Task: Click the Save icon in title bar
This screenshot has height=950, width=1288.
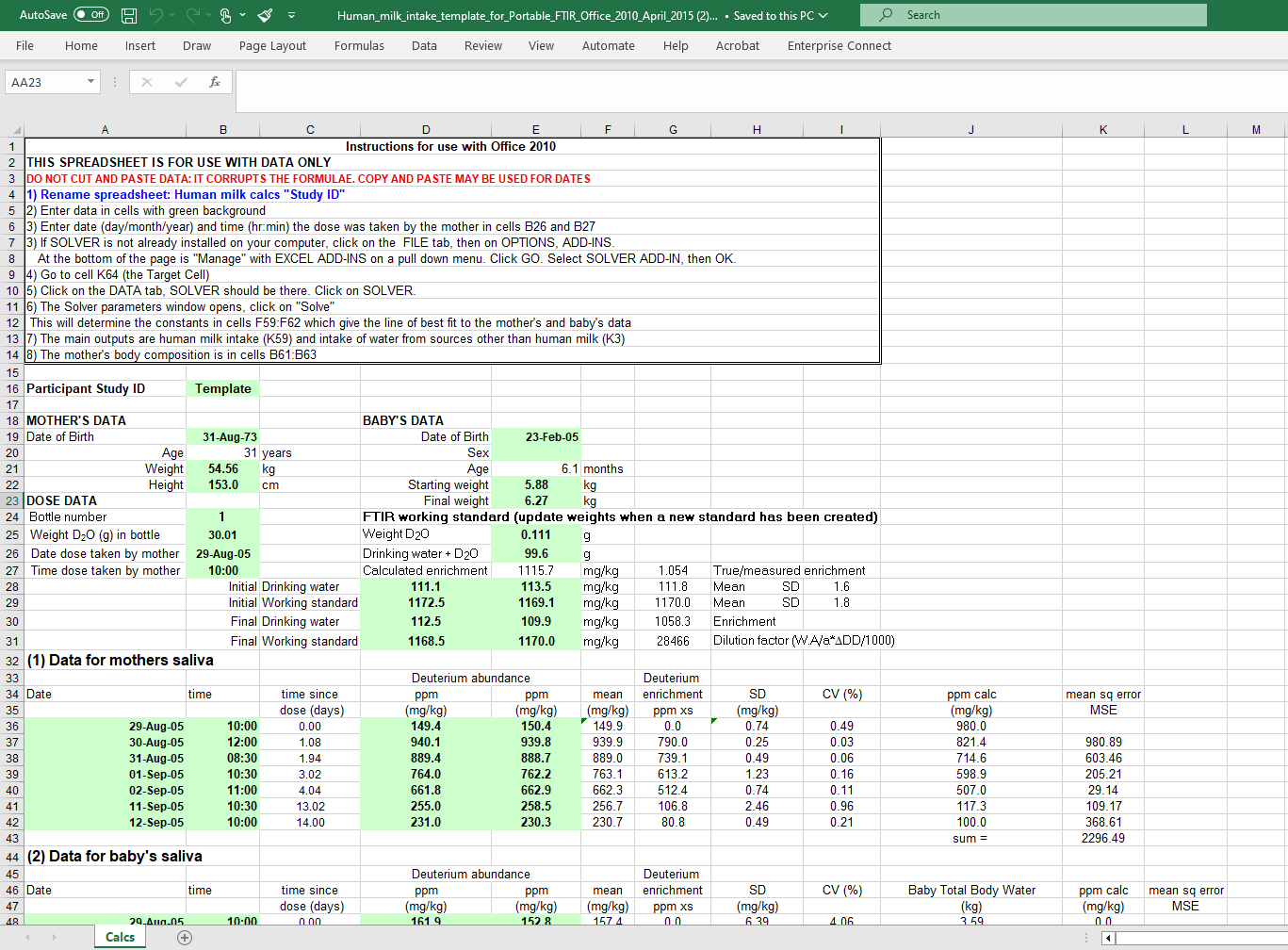Action: [x=129, y=15]
